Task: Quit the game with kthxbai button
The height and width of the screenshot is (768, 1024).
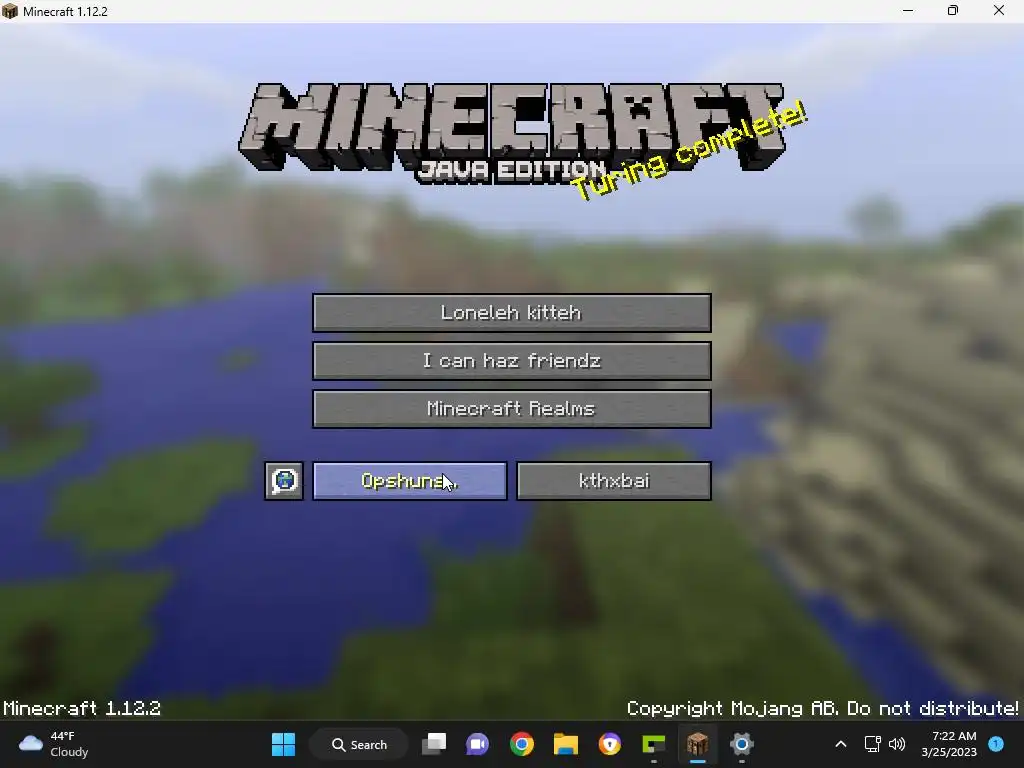Action: (x=614, y=481)
